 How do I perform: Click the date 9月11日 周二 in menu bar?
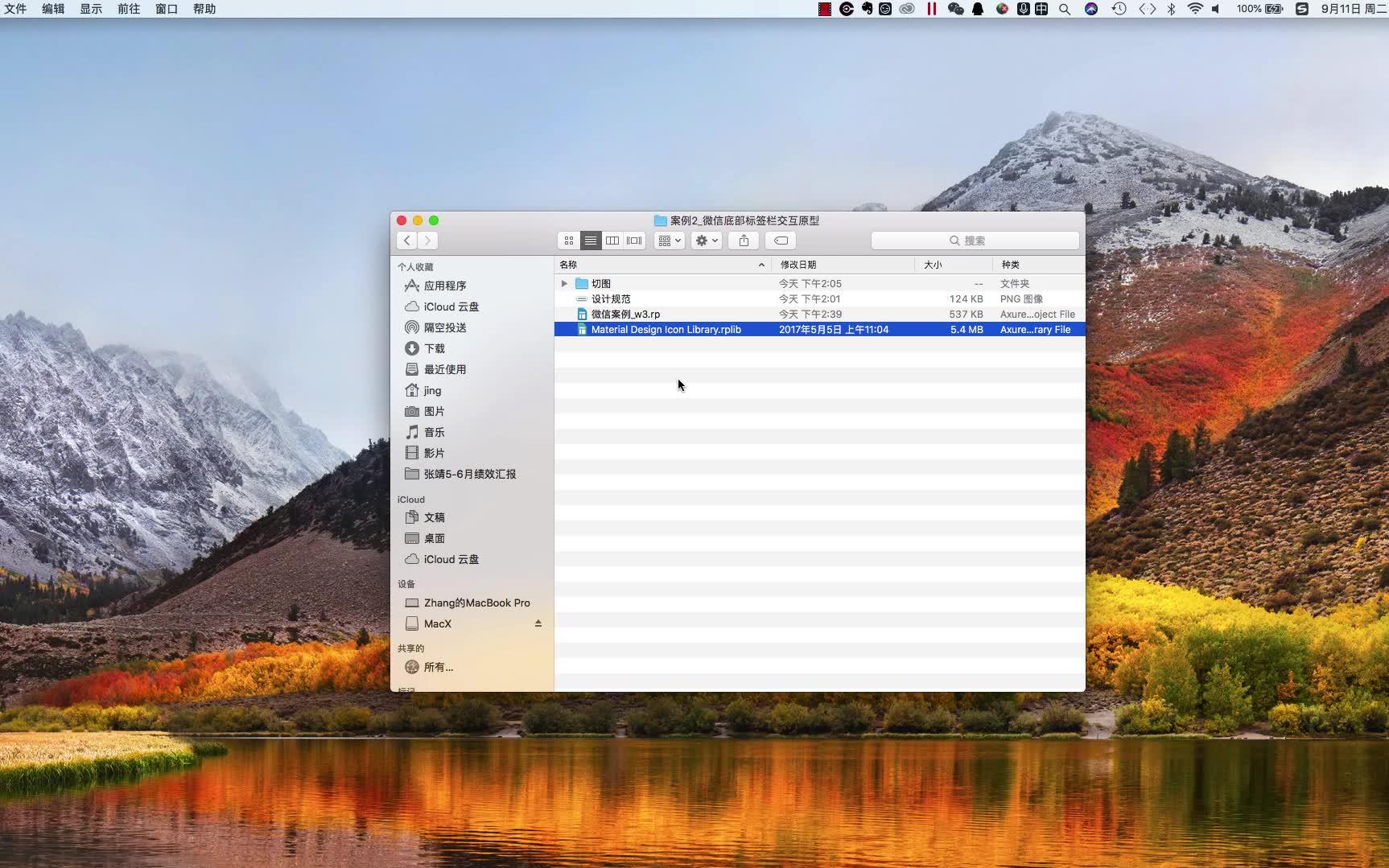coord(1354,9)
